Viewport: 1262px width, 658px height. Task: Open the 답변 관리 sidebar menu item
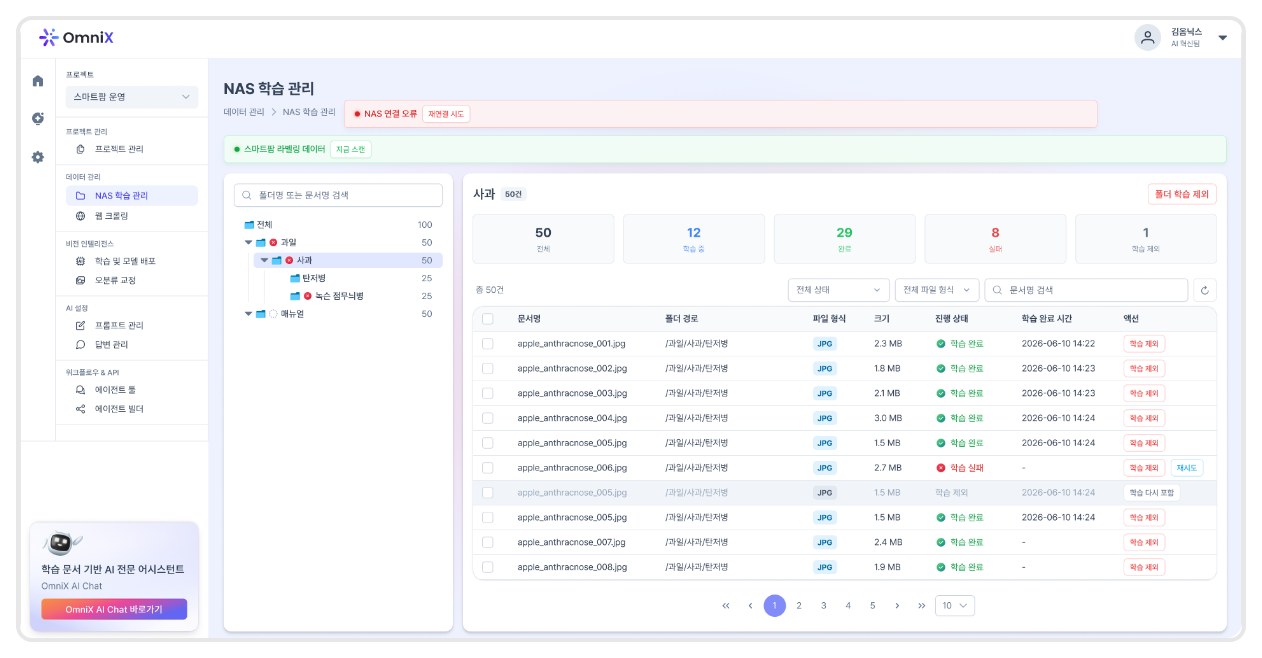click(x=111, y=344)
